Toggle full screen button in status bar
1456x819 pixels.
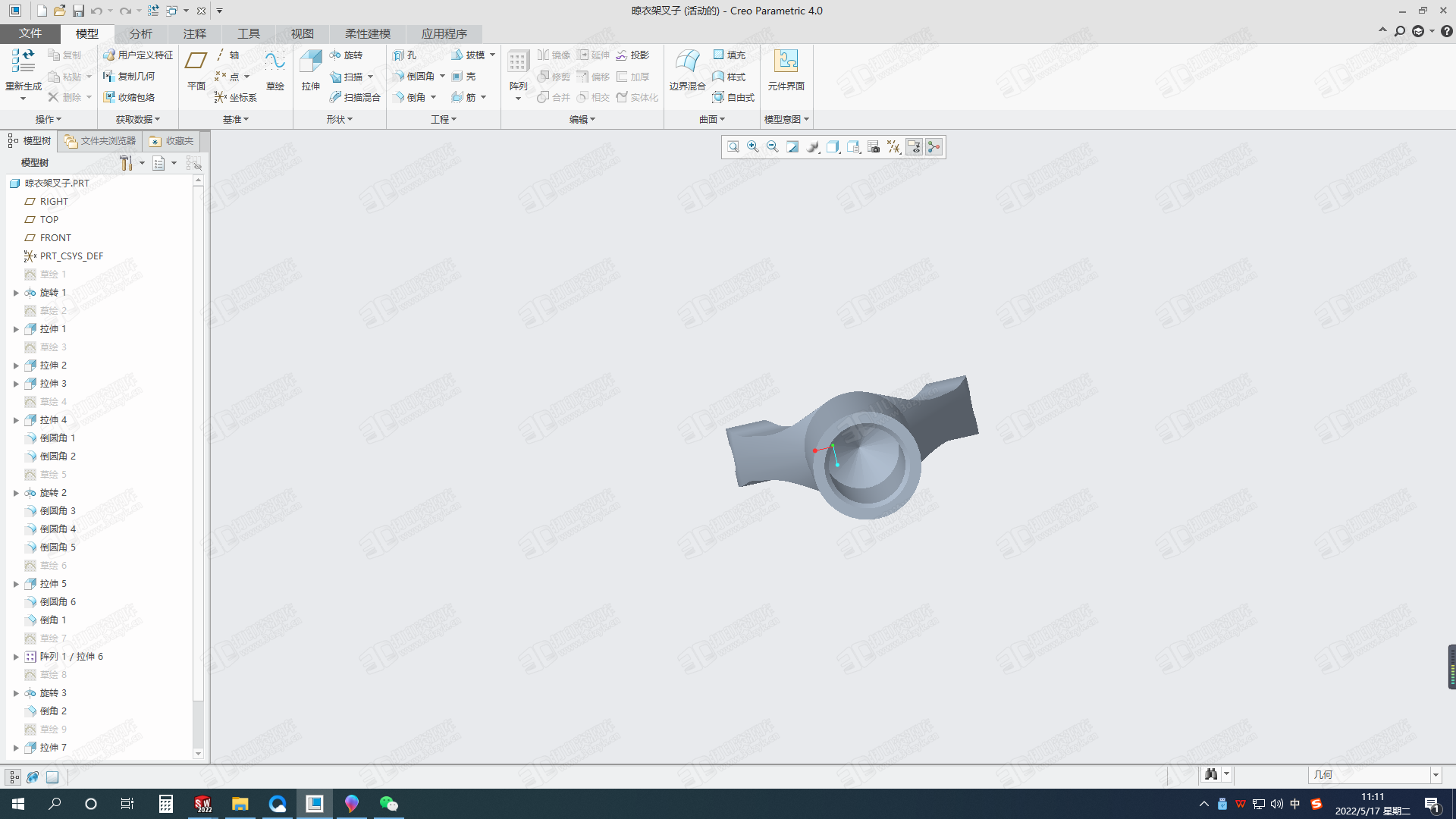tap(52, 777)
